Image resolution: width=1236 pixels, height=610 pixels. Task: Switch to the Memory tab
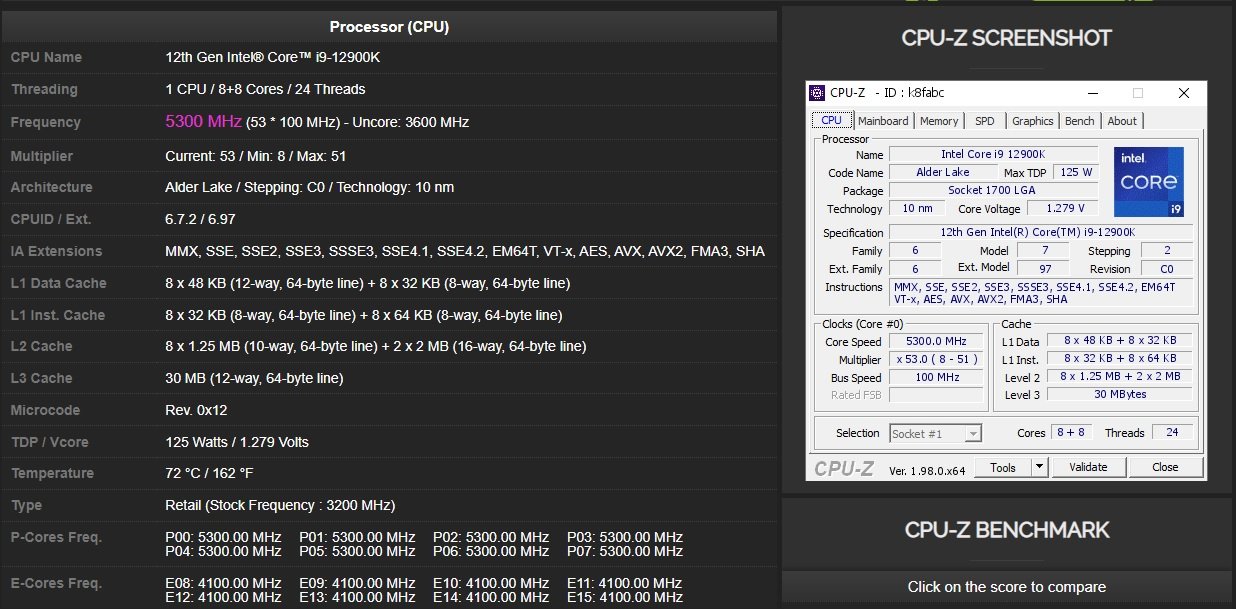click(939, 121)
